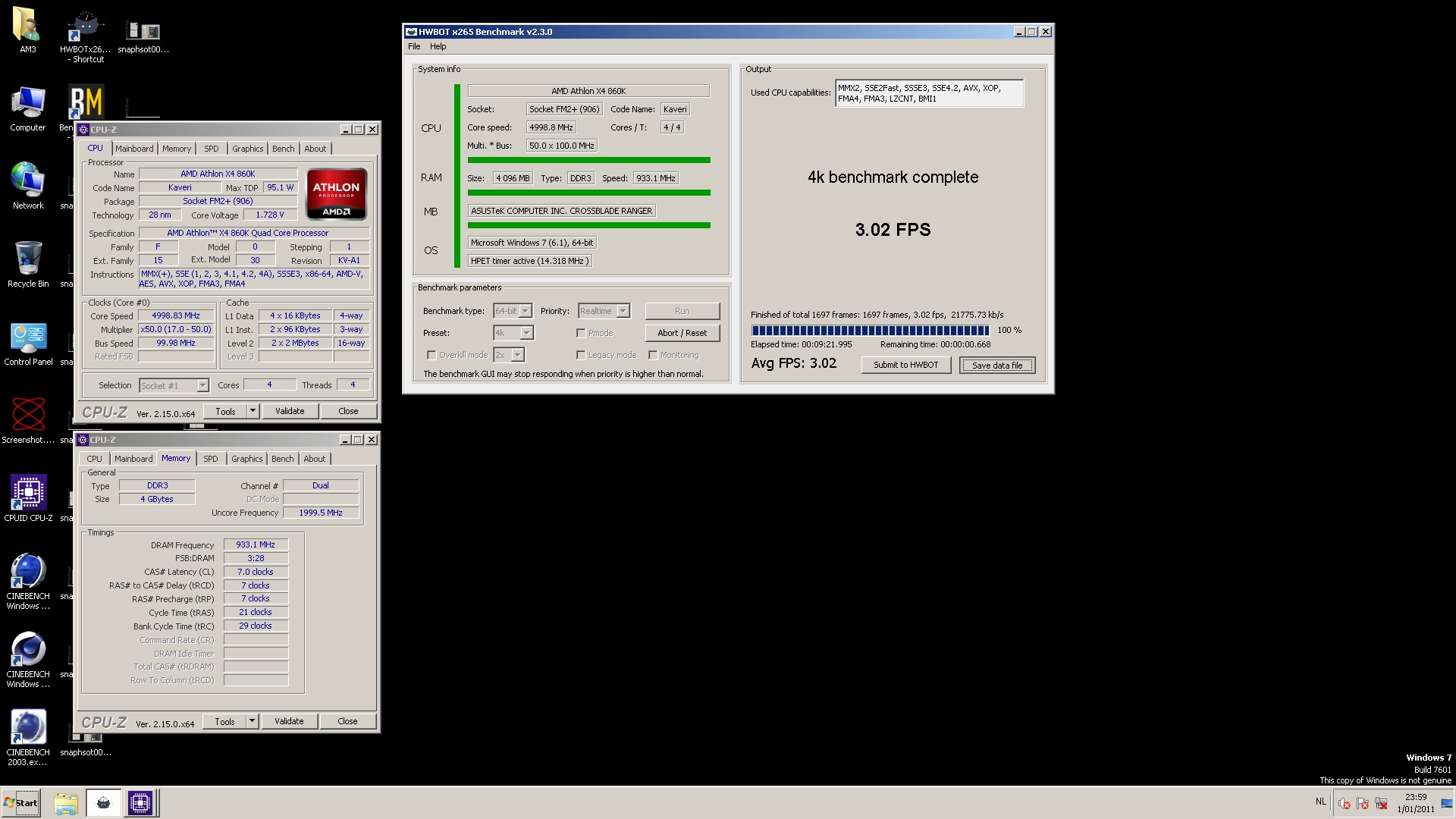Click the Athlon processor logo in CPU-Z
The image size is (1456, 819).
(336, 194)
